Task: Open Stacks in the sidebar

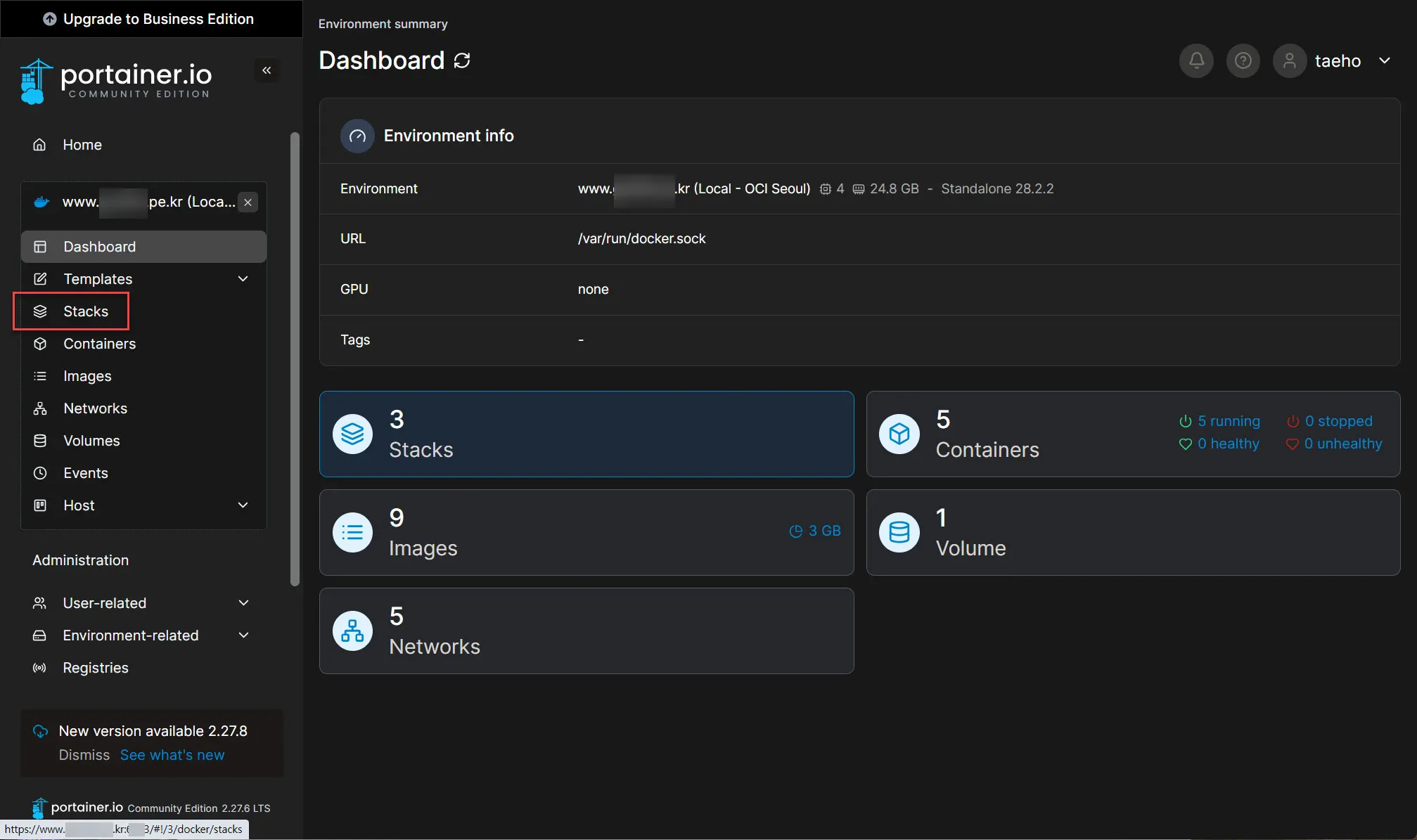Action: point(85,311)
